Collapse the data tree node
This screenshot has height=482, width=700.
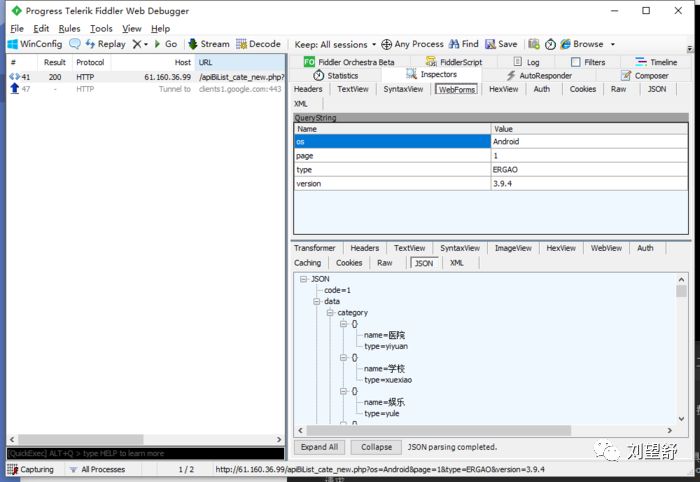[317, 301]
